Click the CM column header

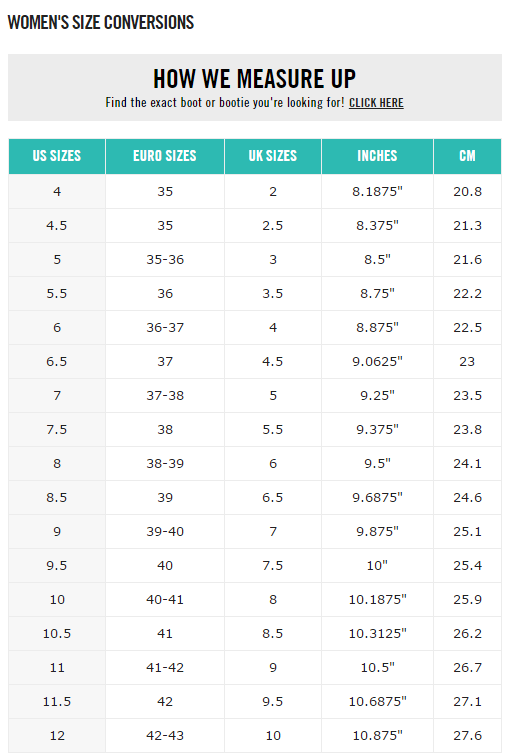tap(467, 156)
